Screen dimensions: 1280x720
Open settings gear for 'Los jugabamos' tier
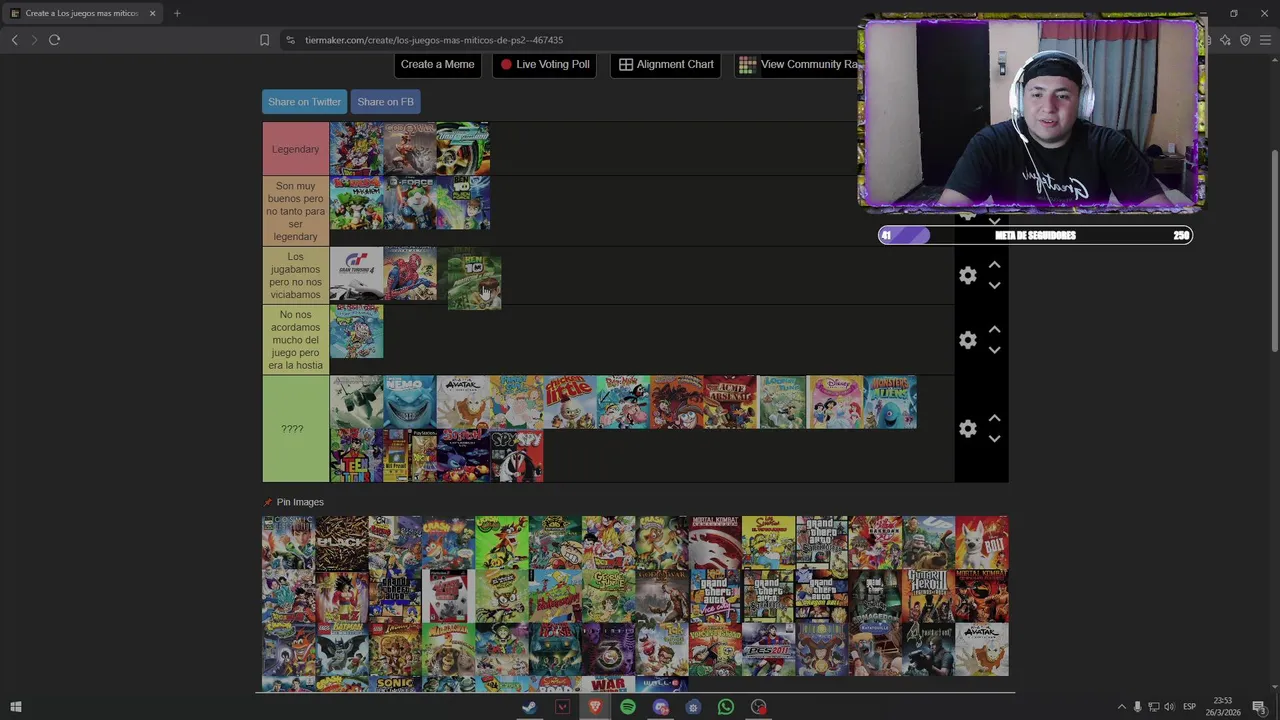coord(967,275)
